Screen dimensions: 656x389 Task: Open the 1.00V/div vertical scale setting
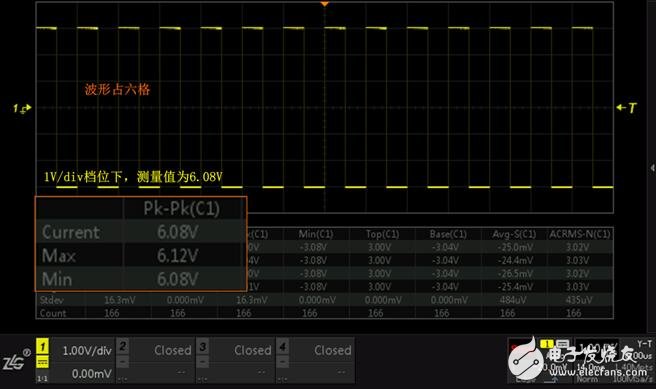coord(87,351)
